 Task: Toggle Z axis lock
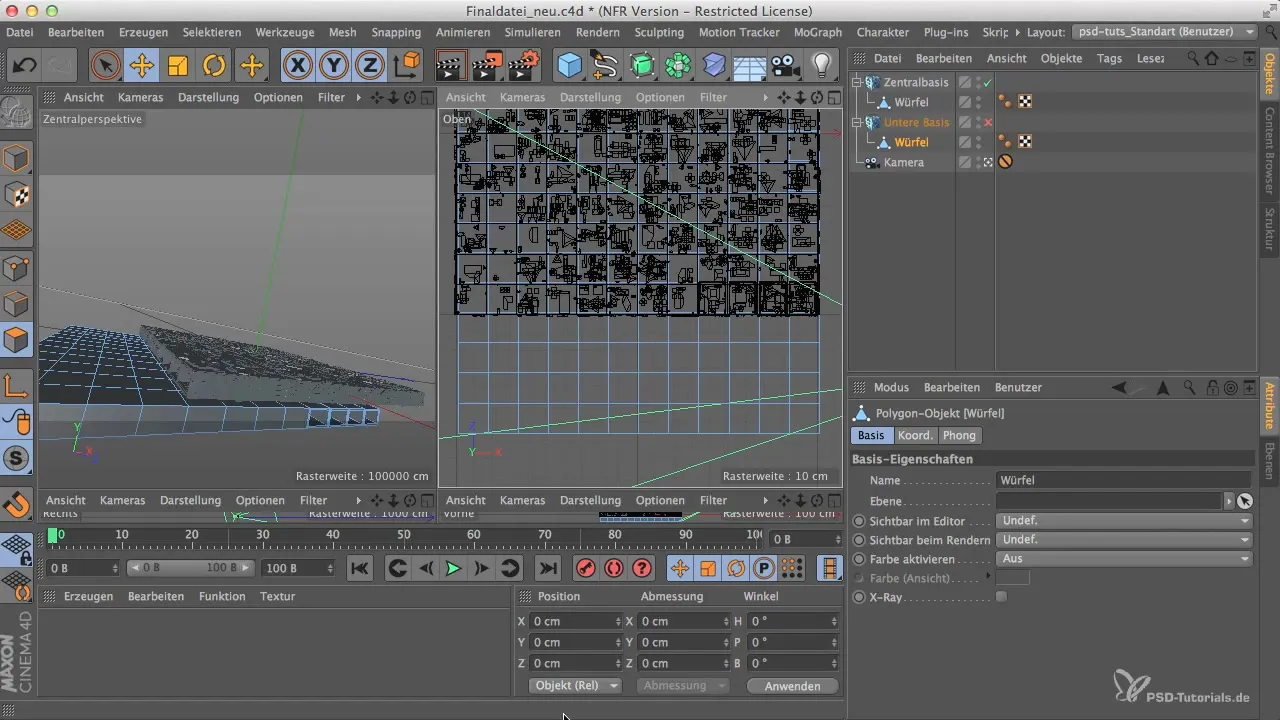click(x=370, y=66)
